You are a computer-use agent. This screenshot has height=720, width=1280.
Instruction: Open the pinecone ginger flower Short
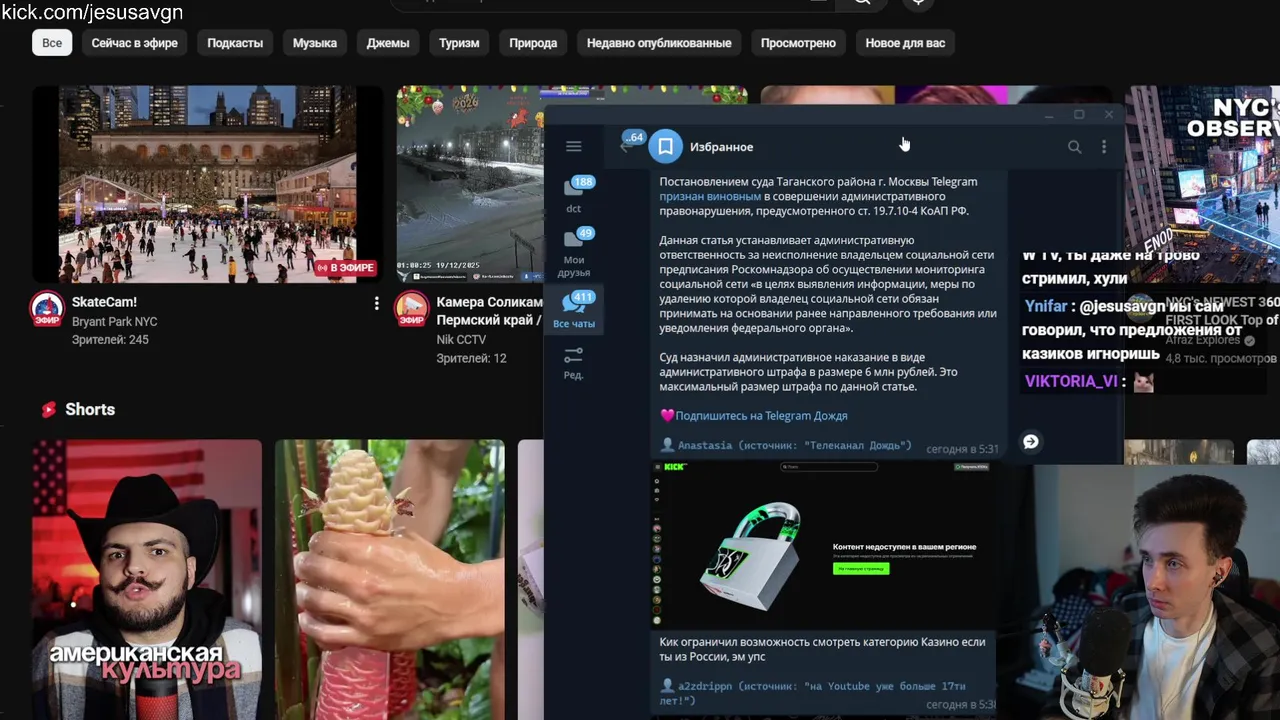pos(390,580)
